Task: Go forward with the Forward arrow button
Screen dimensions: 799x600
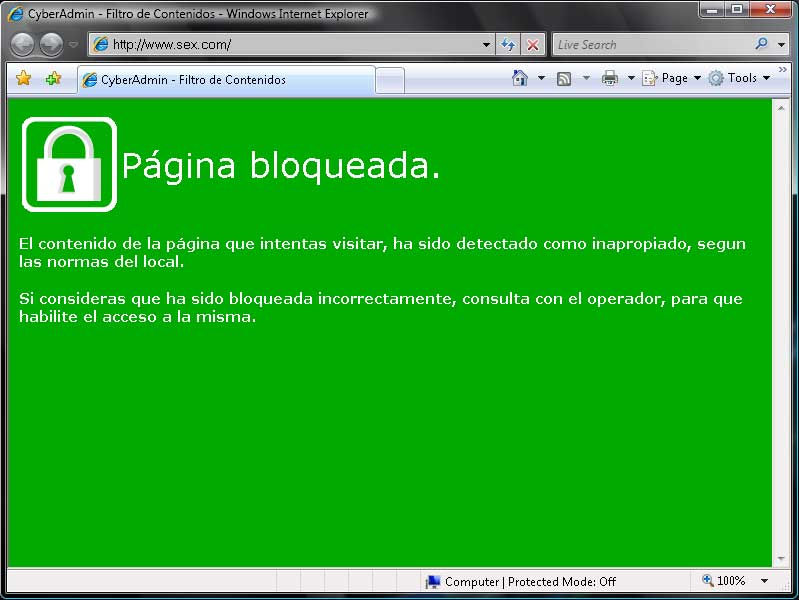Action: click(51, 45)
